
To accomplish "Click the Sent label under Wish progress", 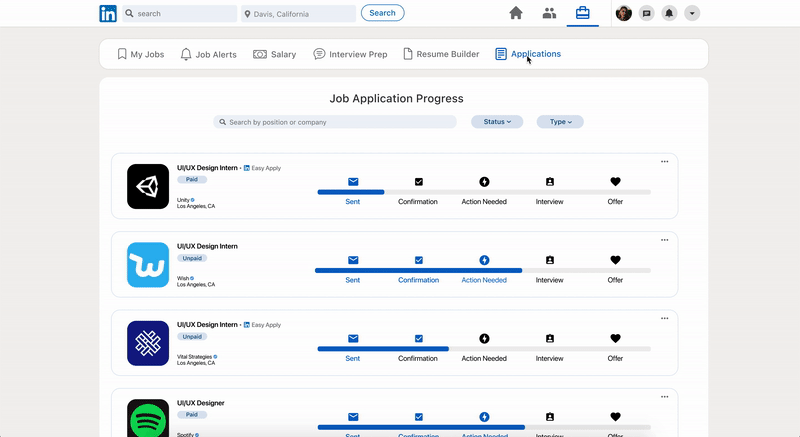I will click(353, 280).
